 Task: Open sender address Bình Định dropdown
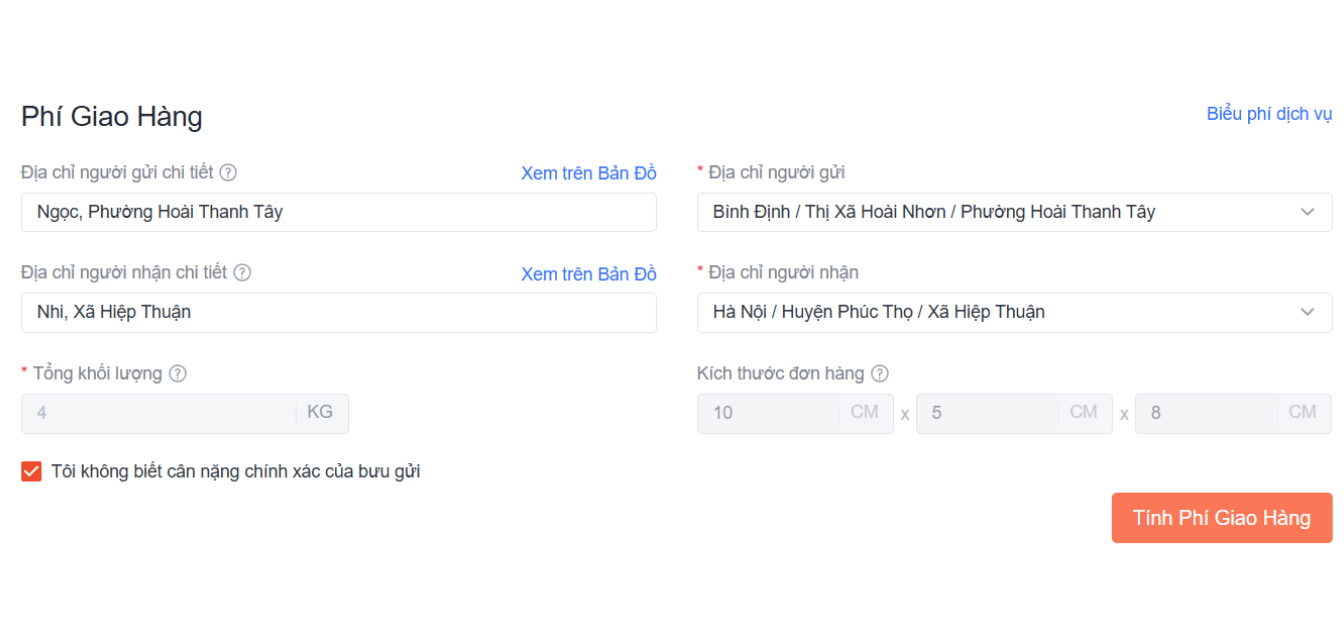tap(1000, 212)
